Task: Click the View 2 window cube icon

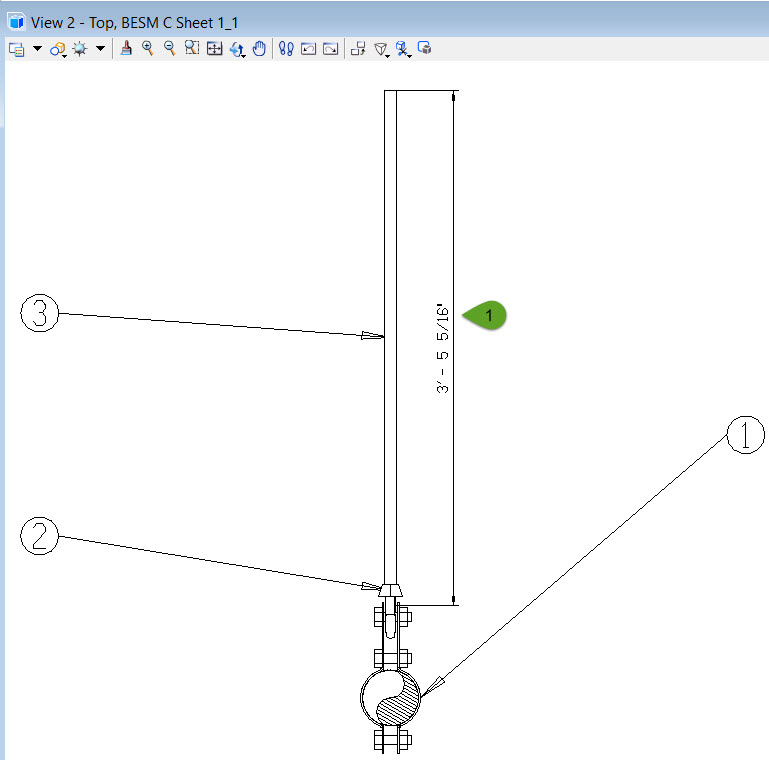Action: (x=17, y=22)
